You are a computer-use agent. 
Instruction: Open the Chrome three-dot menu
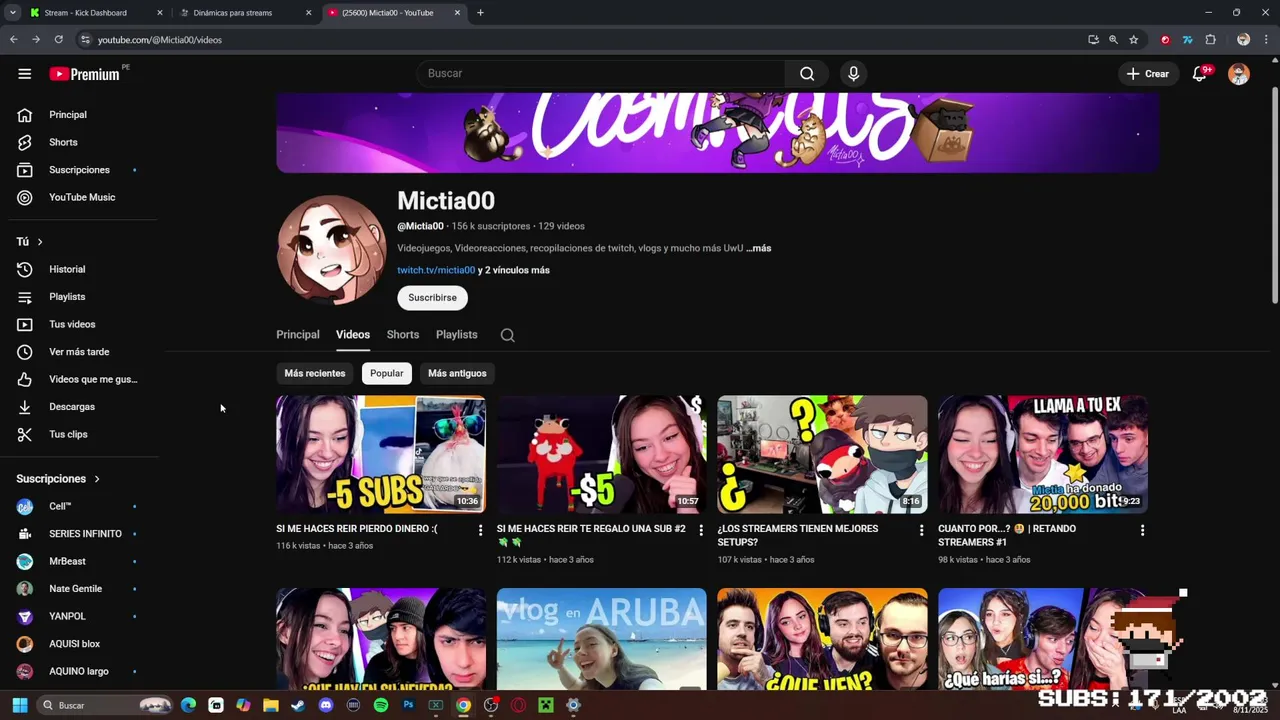tap(1266, 40)
